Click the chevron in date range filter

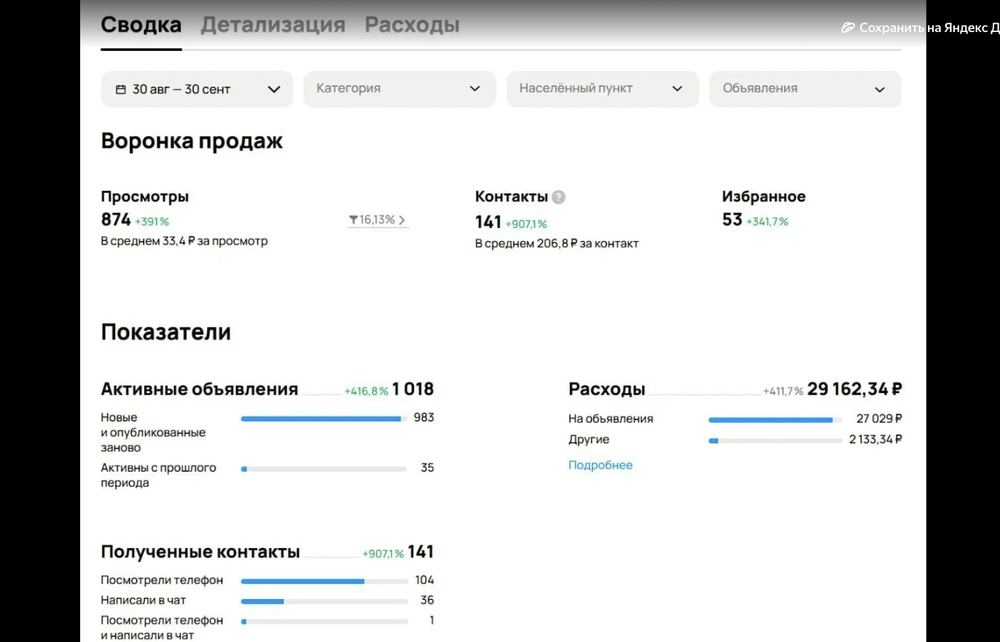click(x=274, y=89)
